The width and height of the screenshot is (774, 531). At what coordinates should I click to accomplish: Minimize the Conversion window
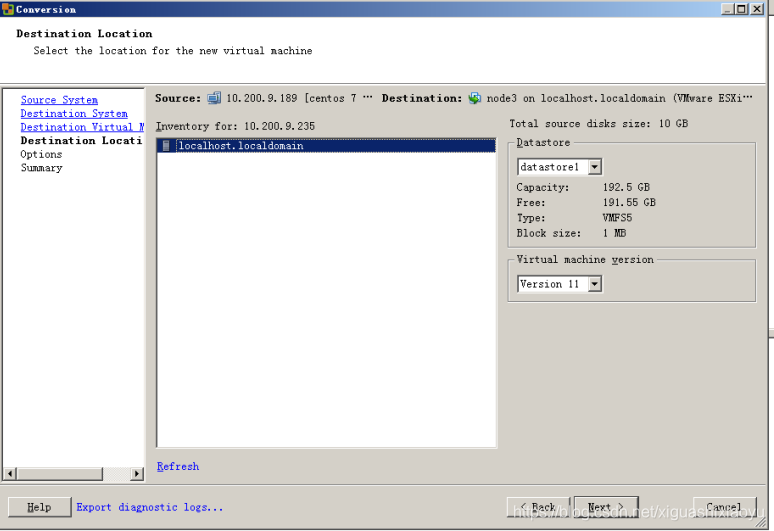(728, 9)
